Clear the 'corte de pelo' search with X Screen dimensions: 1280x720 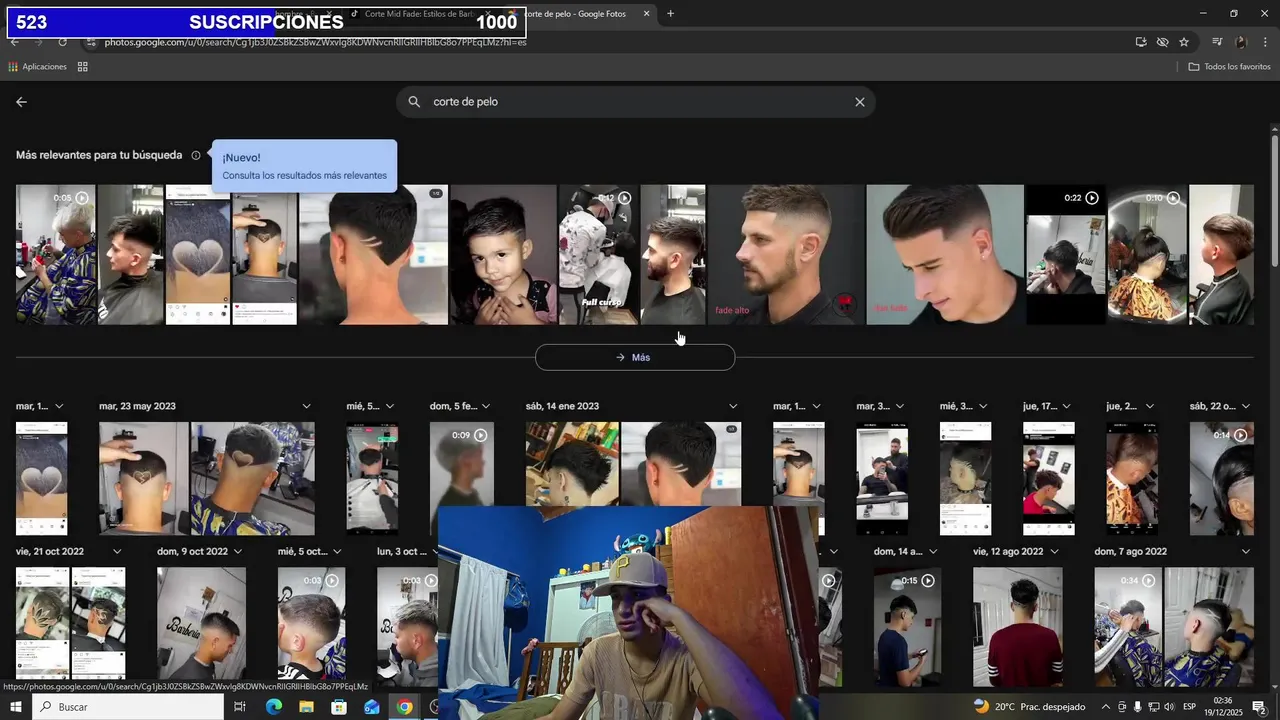pyautogui.click(x=859, y=102)
